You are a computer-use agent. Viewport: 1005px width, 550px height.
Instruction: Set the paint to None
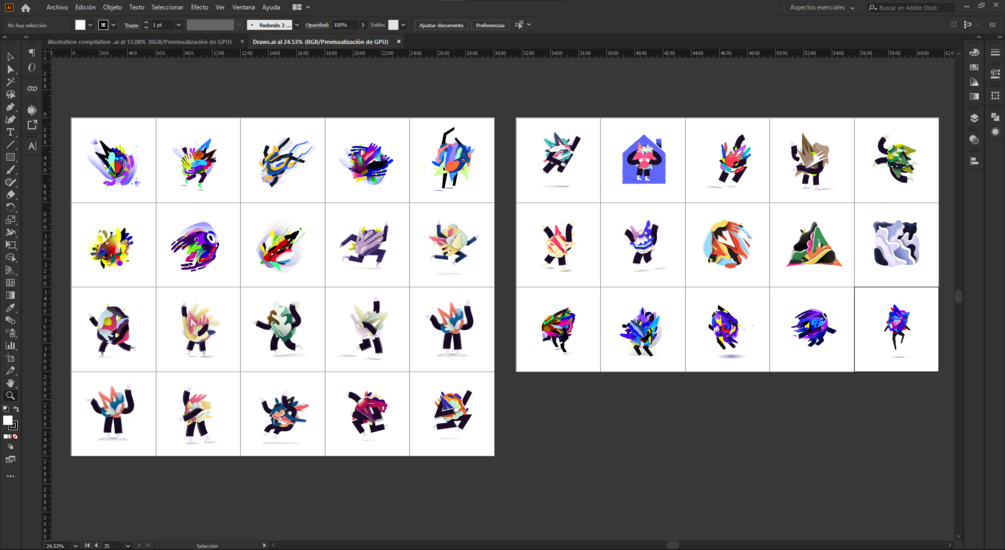pyautogui.click(x=15, y=437)
